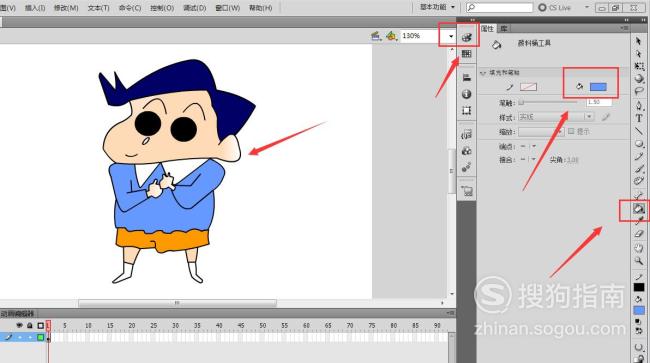Select the Zoom magnifier tool
Viewport: 650px width, 363px height.
[x=639, y=261]
